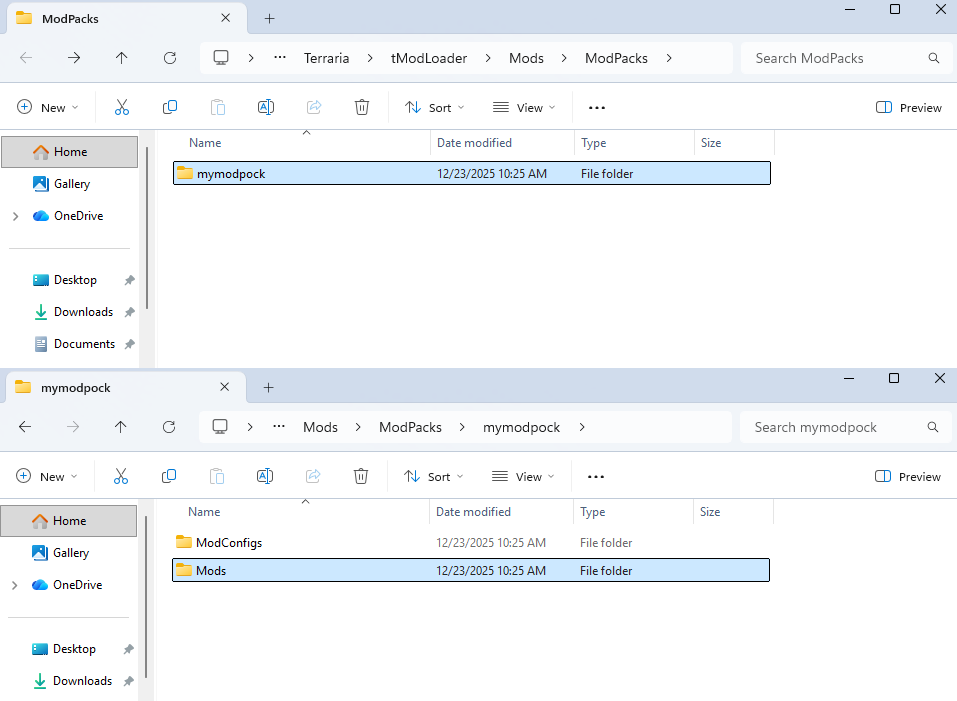The width and height of the screenshot is (957, 701).
Task: Click the Rename icon in mymodpock window toolbar
Action: (265, 476)
